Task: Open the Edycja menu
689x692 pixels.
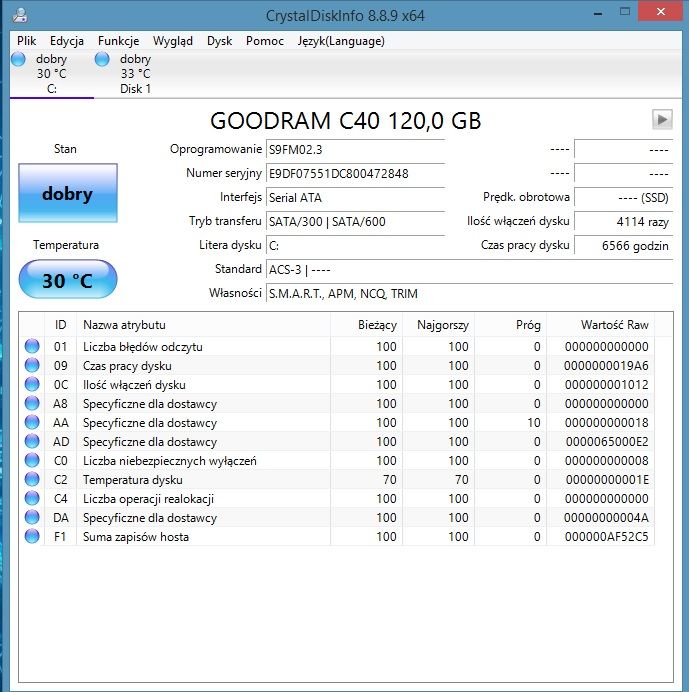Action: (x=67, y=41)
